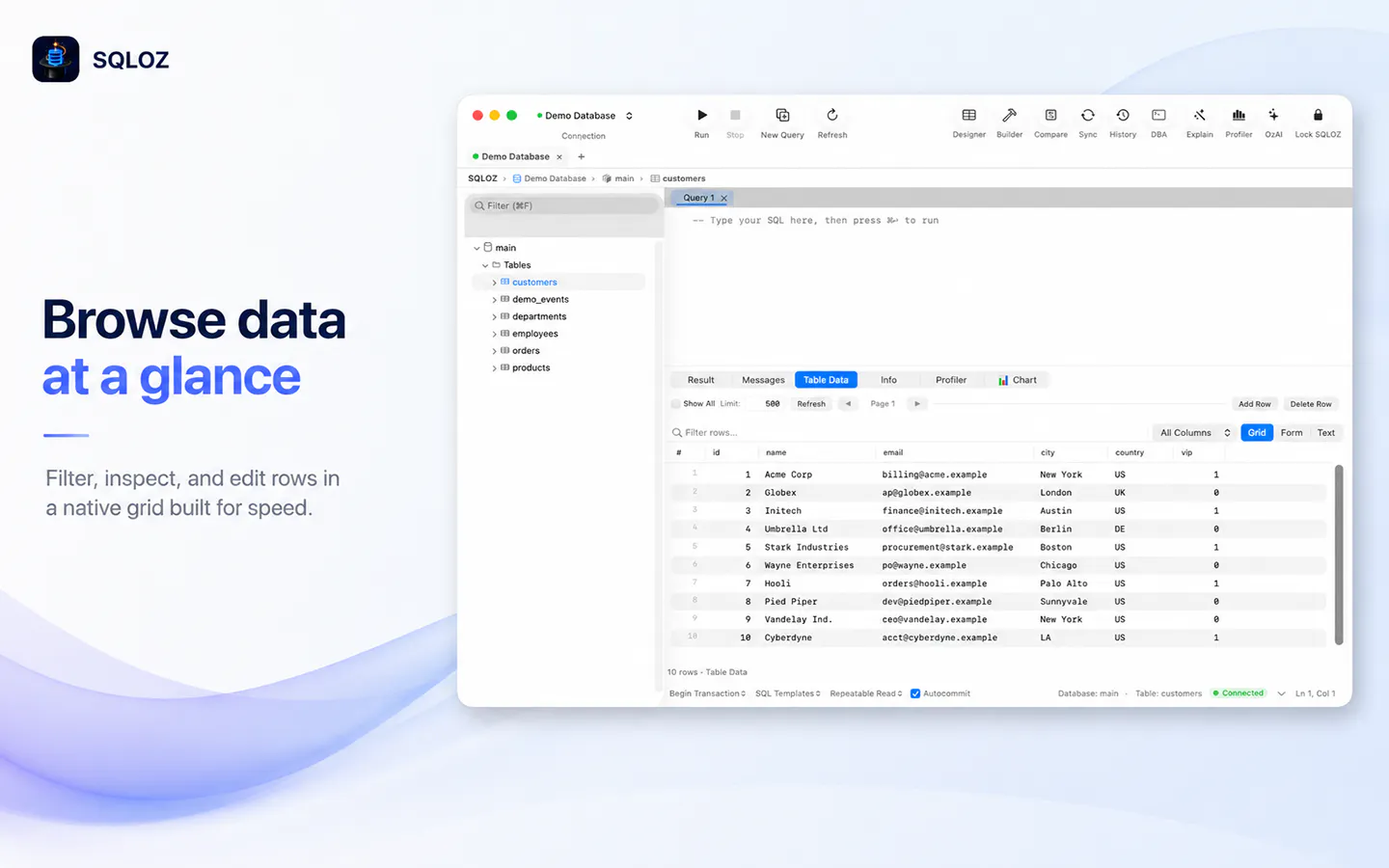1389x868 pixels.
Task: Click the table data vertical scrollbar
Action: coord(1339,555)
